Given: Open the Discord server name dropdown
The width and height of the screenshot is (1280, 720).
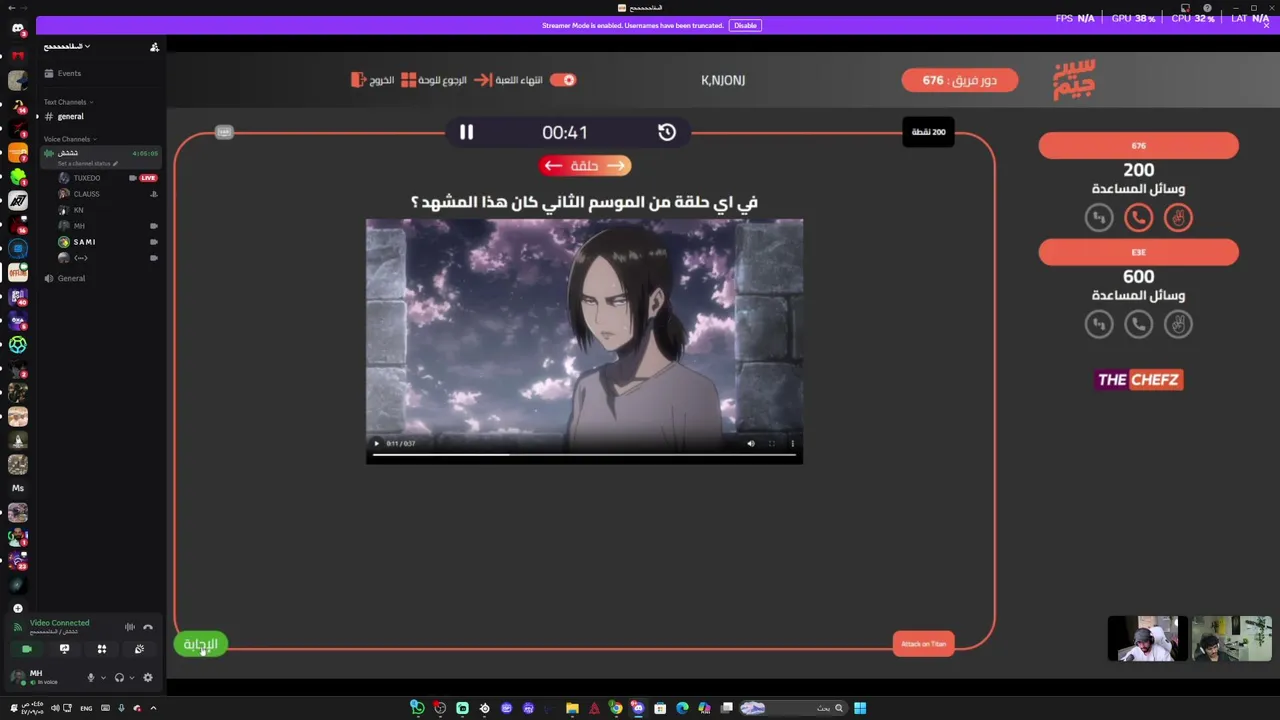Looking at the screenshot, I should coord(67,46).
